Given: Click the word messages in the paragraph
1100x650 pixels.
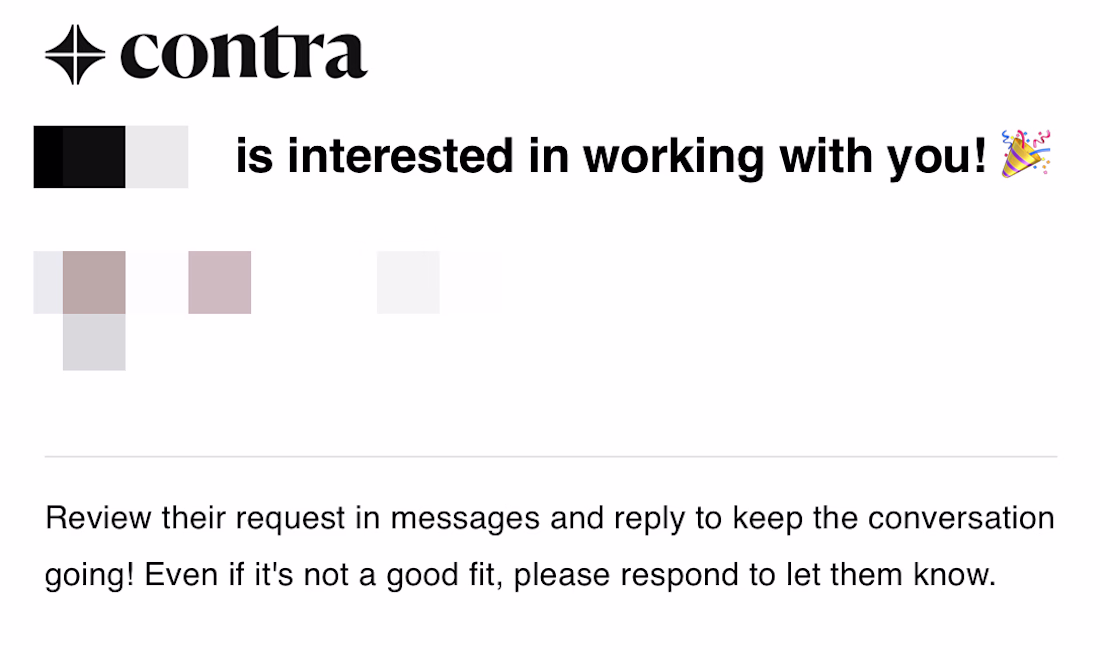Looking at the screenshot, I should tap(465, 519).
